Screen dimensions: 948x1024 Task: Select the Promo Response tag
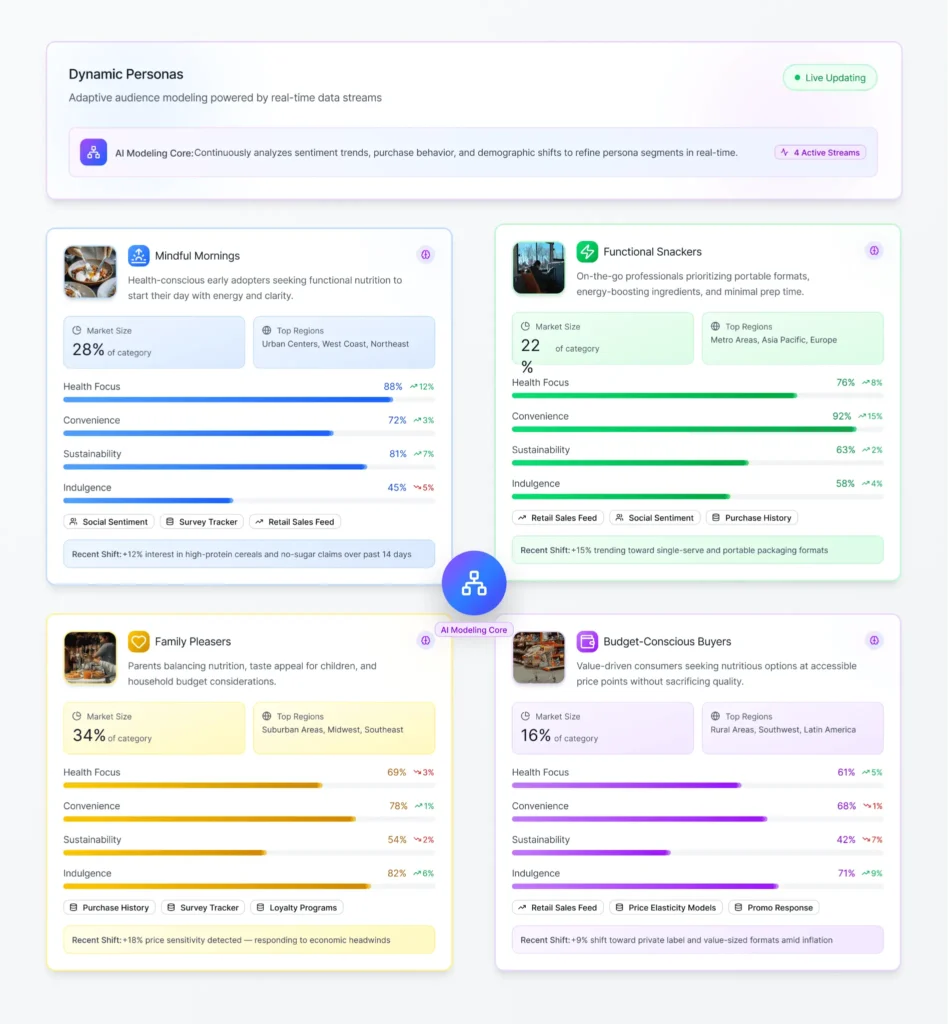click(774, 908)
